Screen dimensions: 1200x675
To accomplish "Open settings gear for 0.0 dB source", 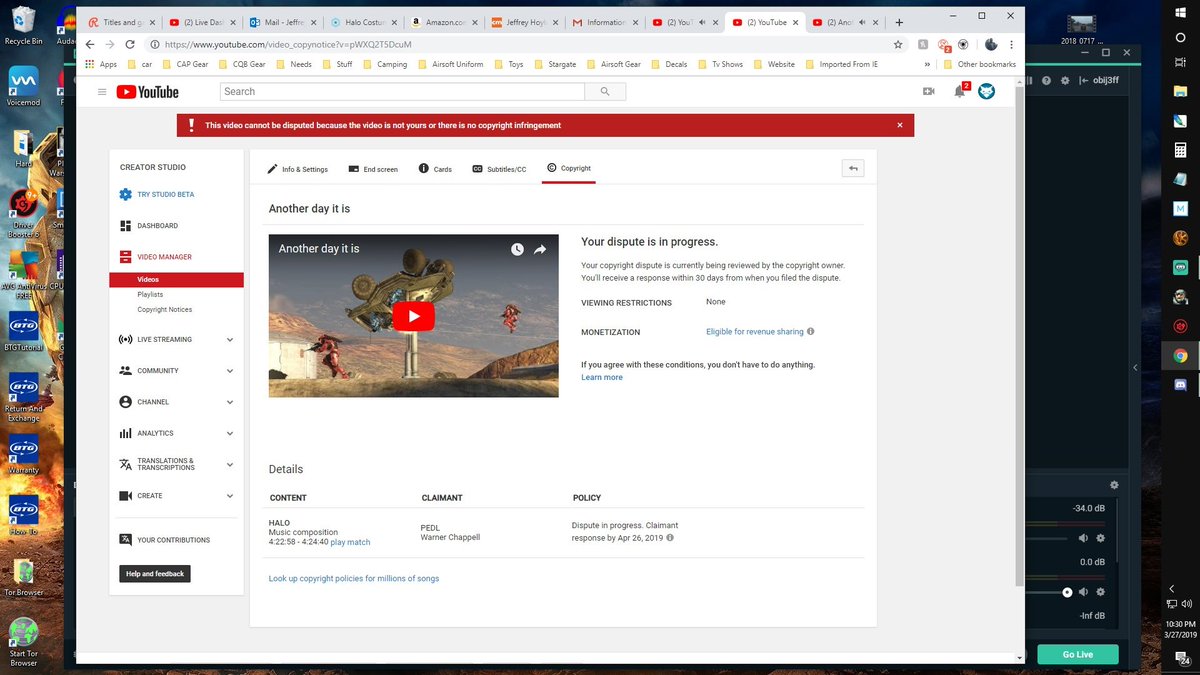I will pos(1101,592).
